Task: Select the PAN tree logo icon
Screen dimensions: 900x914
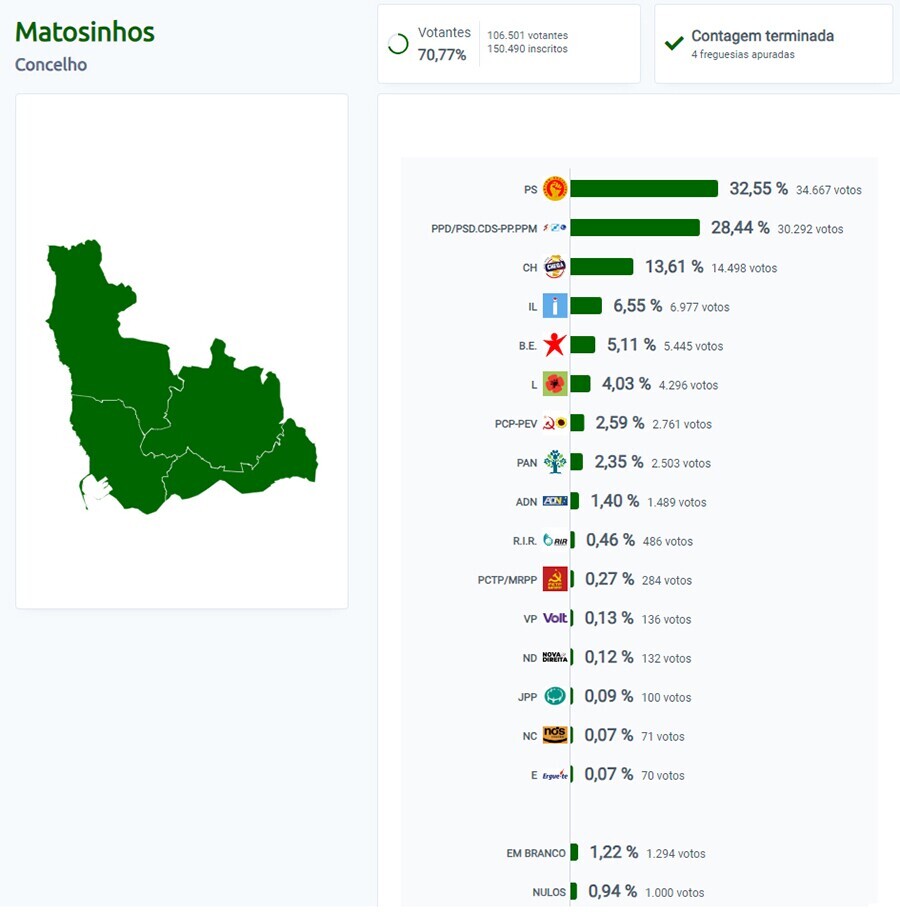Action: [x=555, y=462]
